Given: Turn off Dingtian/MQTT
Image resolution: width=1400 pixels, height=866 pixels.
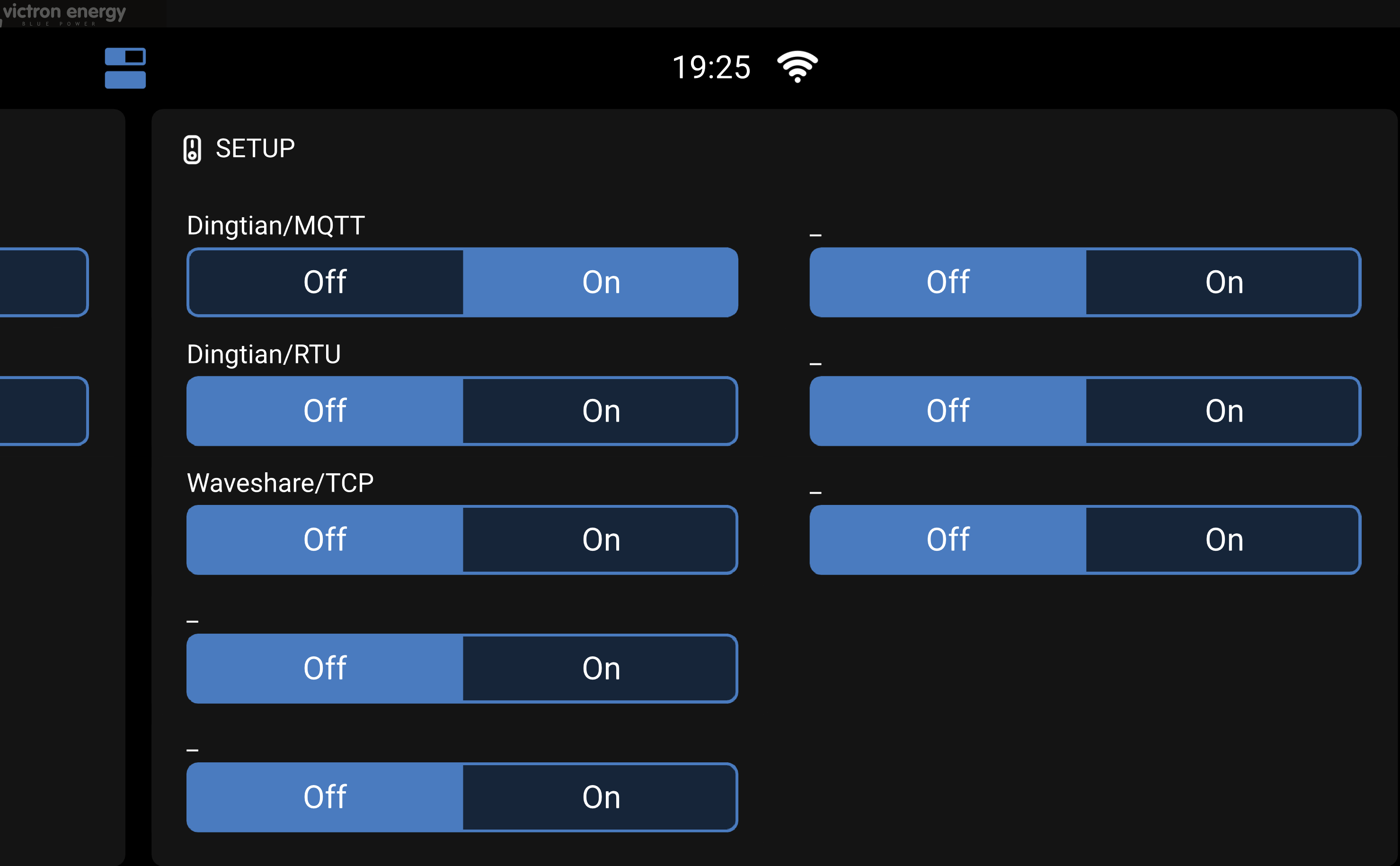Looking at the screenshot, I should pyautogui.click(x=325, y=283).
